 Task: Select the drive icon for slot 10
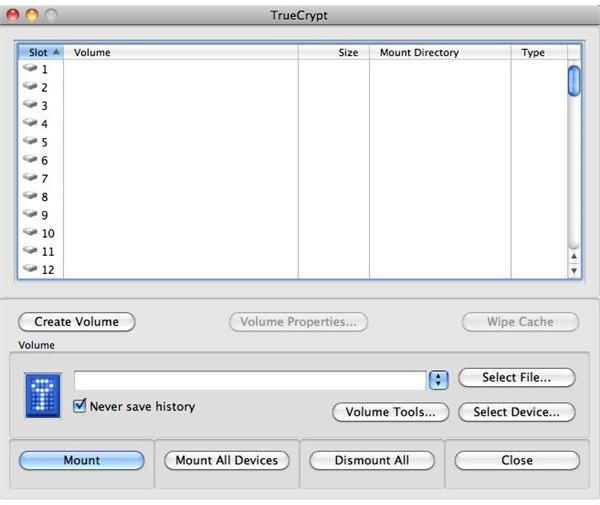point(30,232)
